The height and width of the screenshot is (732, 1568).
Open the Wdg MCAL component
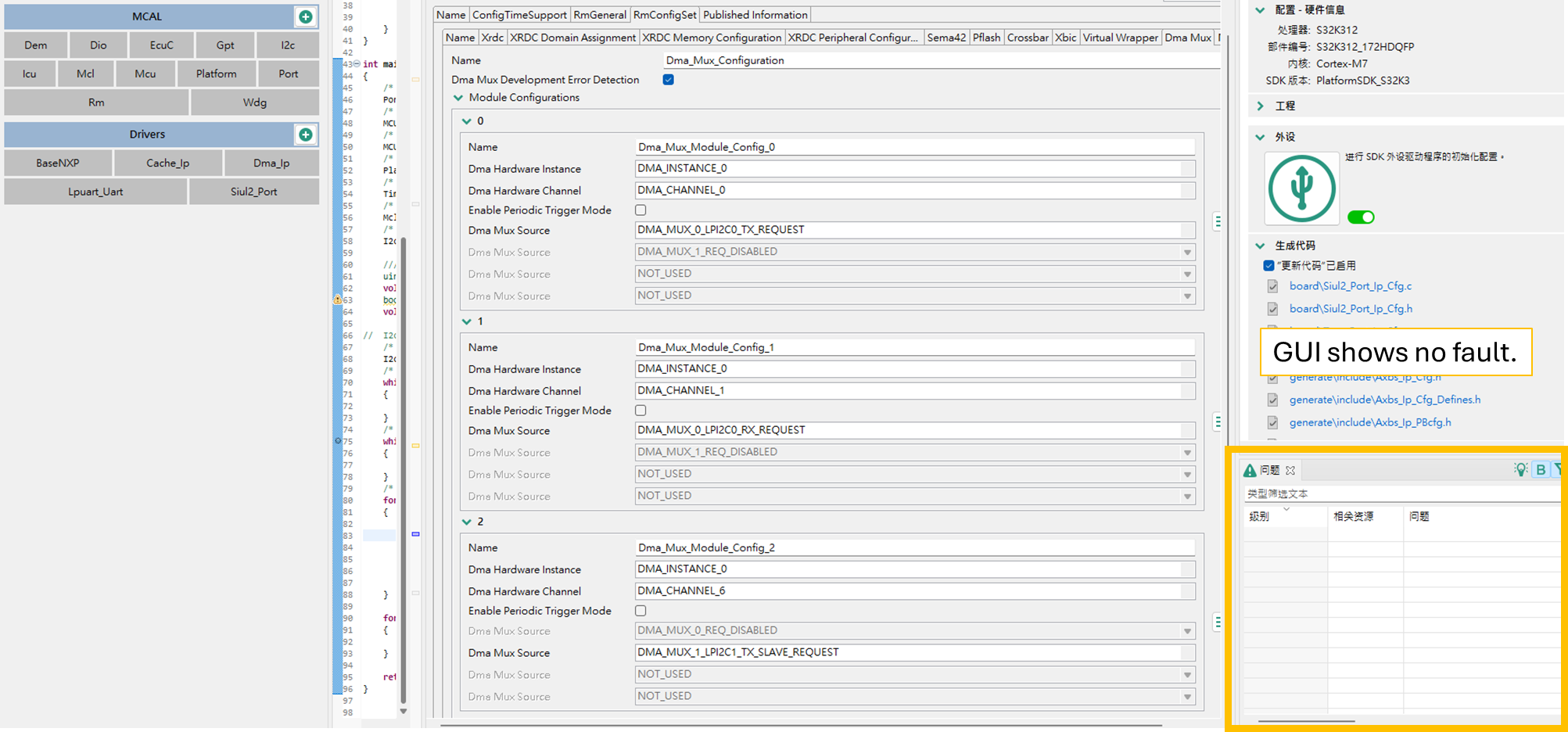coord(255,102)
